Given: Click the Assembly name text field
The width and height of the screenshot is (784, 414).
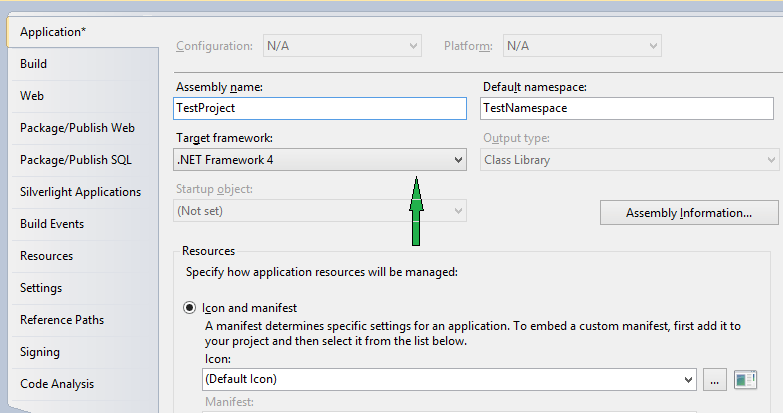Looking at the screenshot, I should click(x=320, y=108).
